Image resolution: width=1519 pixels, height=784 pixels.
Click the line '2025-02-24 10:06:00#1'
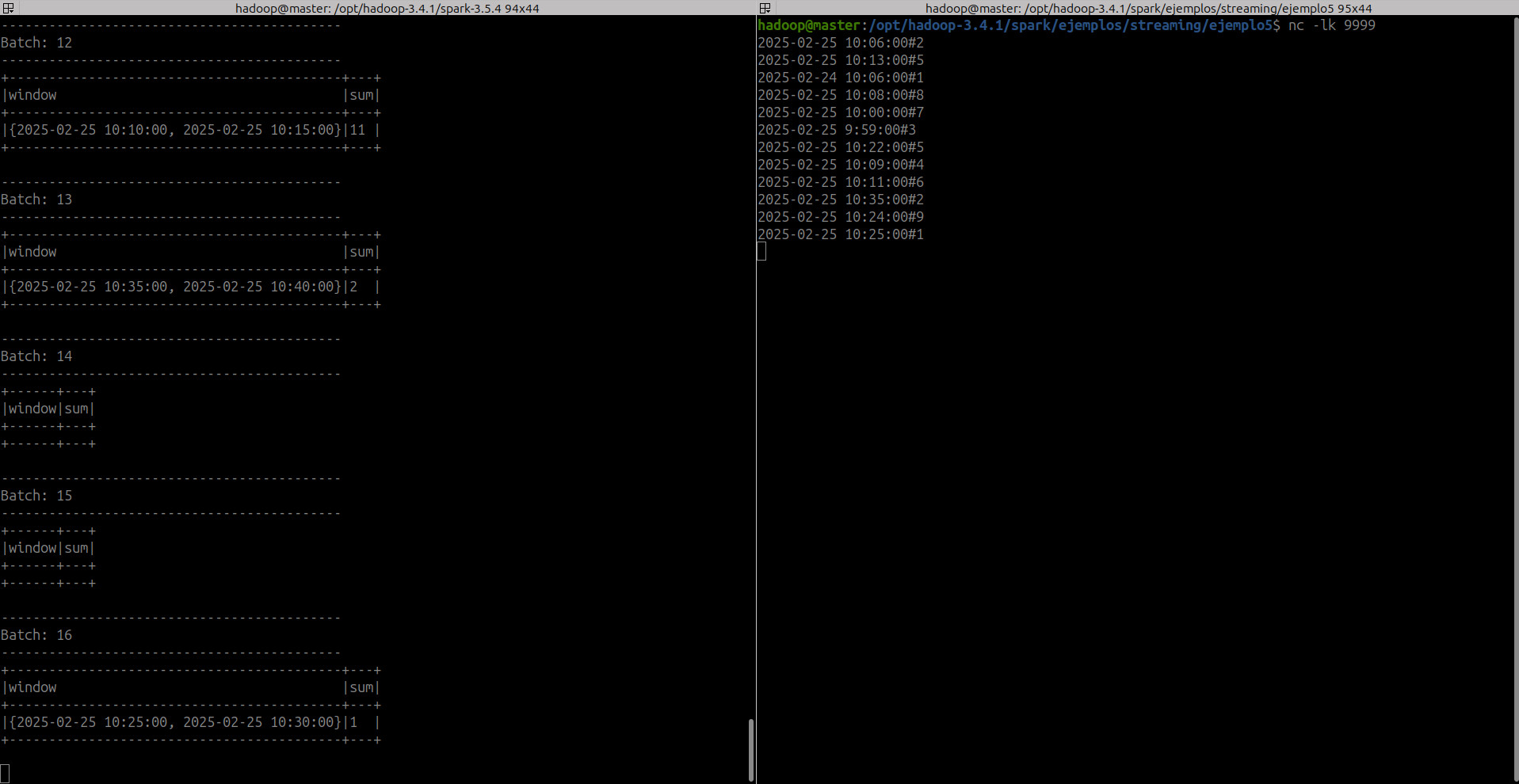tap(841, 78)
